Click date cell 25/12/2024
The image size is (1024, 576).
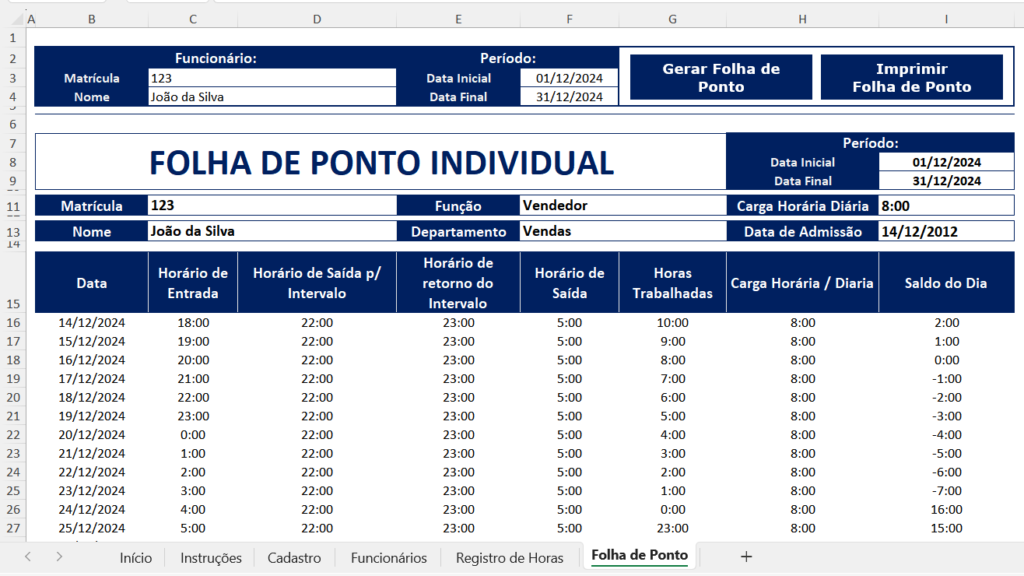tap(91, 528)
